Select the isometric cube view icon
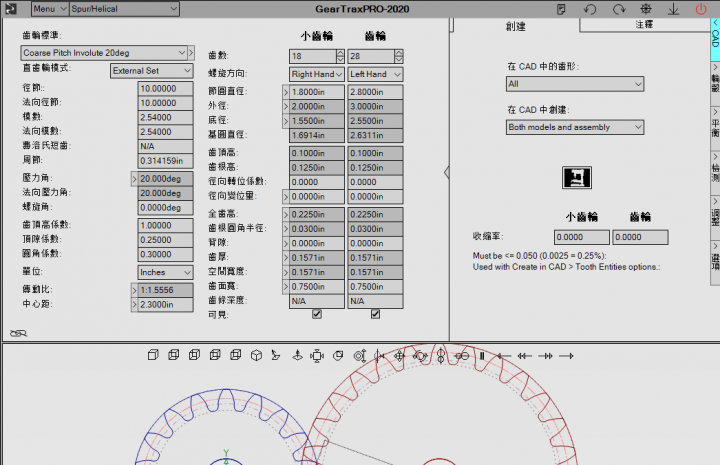720x465 pixels. tap(256, 355)
